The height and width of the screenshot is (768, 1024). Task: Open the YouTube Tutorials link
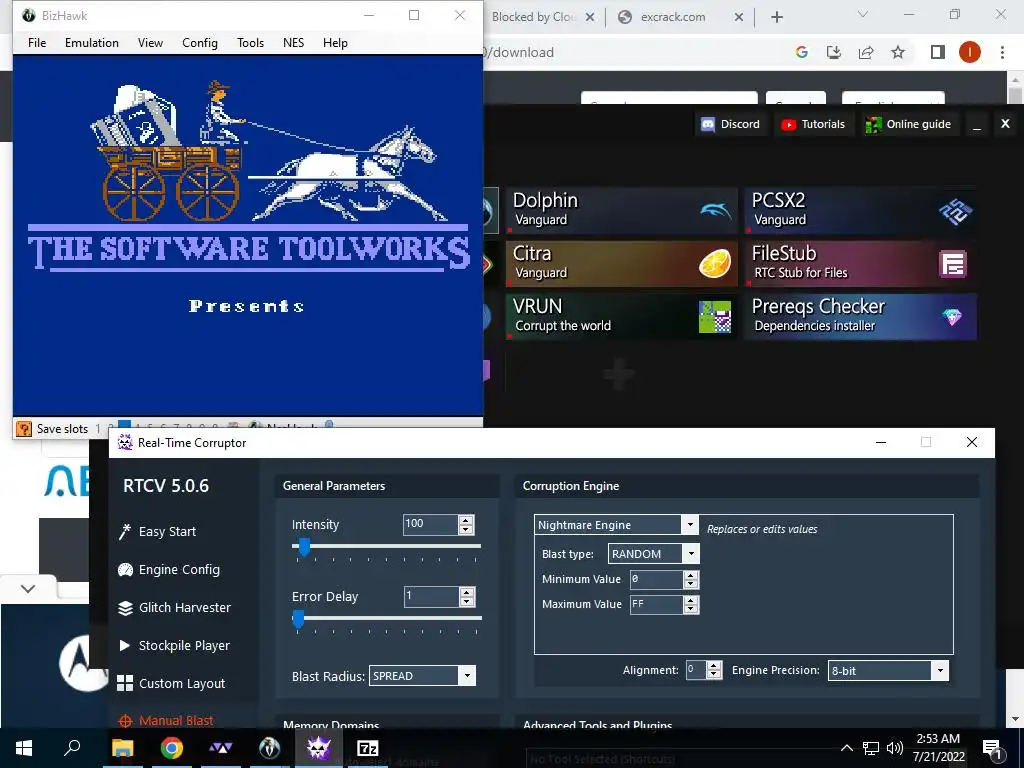tap(813, 124)
